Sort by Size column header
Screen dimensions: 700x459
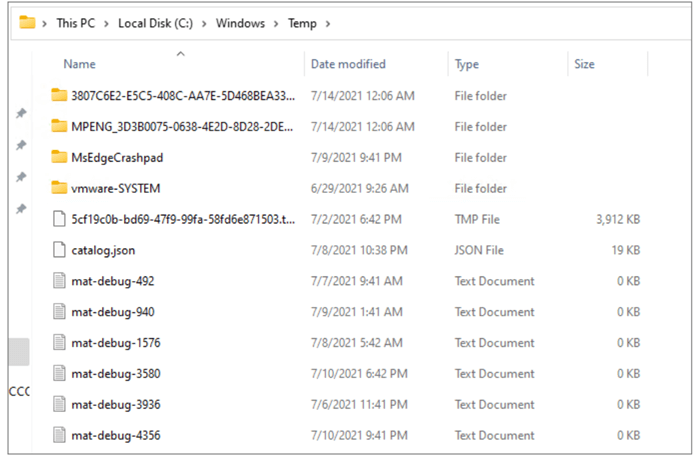[x=584, y=64]
